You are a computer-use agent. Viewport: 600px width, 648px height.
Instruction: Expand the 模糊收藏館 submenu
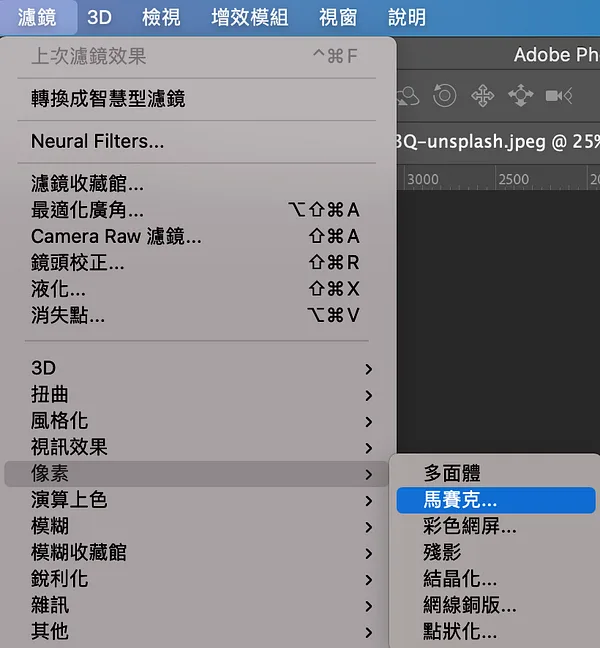pyautogui.click(x=196, y=553)
